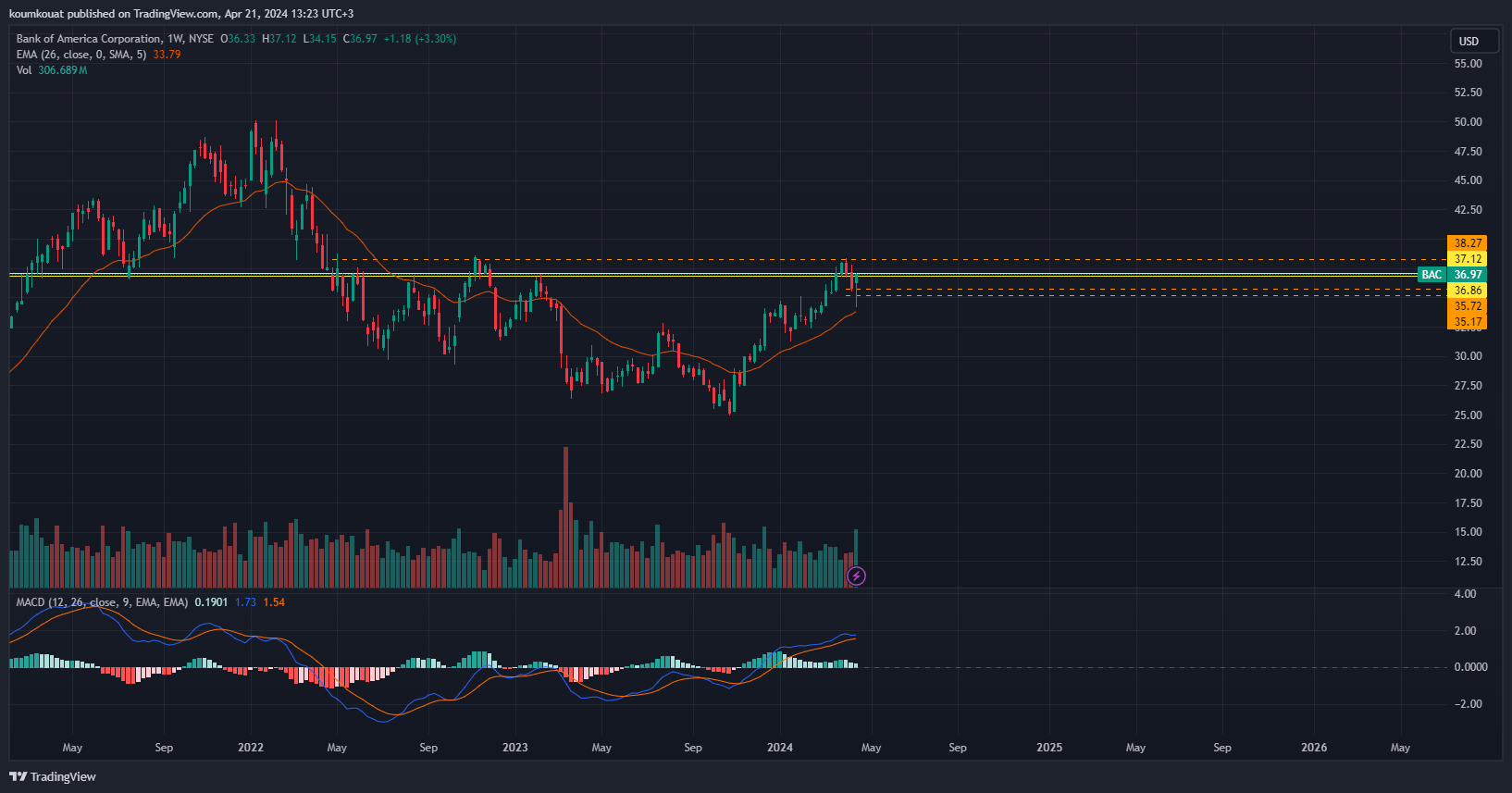Click the 36.97 current price label
This screenshot has width=1512, height=793.
pos(1468,275)
